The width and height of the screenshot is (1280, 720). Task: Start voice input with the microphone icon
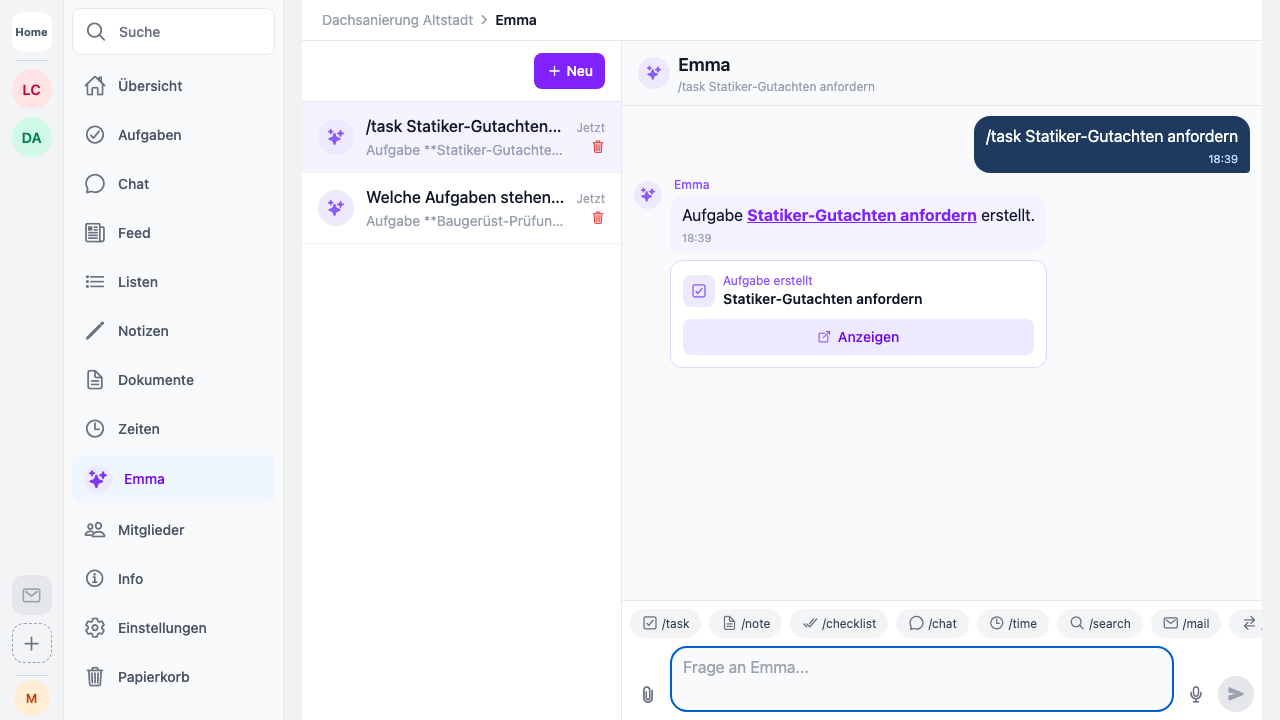(x=1195, y=694)
